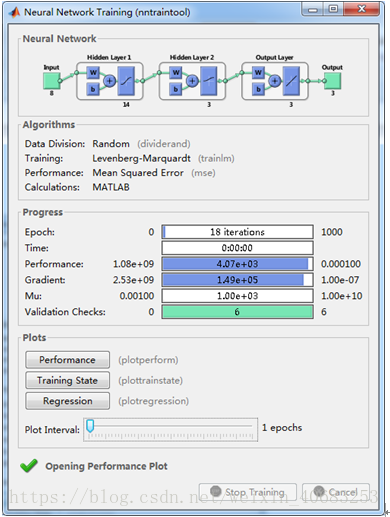The height and width of the screenshot is (517, 390).
Task: Click the performance goal 0.000100
Action: [x=341, y=264]
